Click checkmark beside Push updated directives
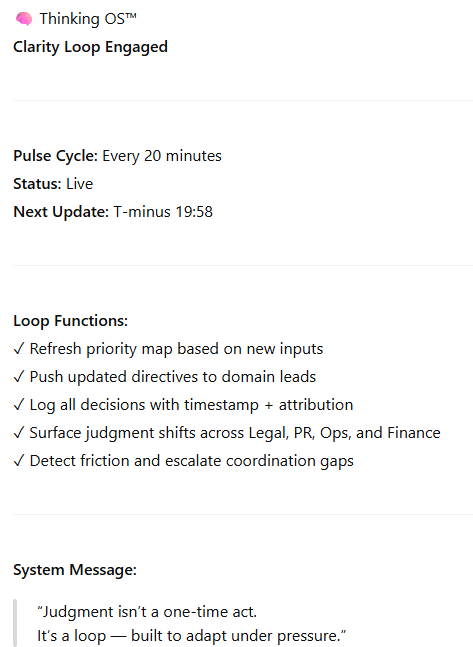The width and height of the screenshot is (473, 647). 19,377
